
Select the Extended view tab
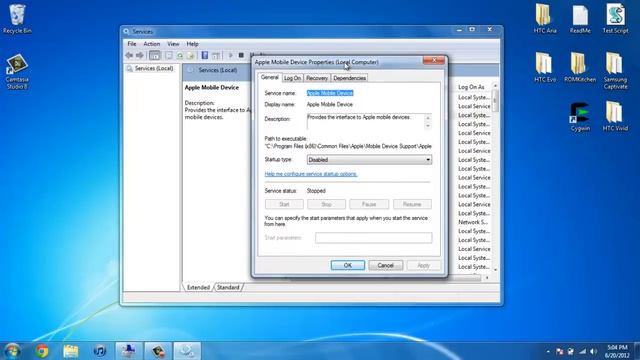(198, 287)
